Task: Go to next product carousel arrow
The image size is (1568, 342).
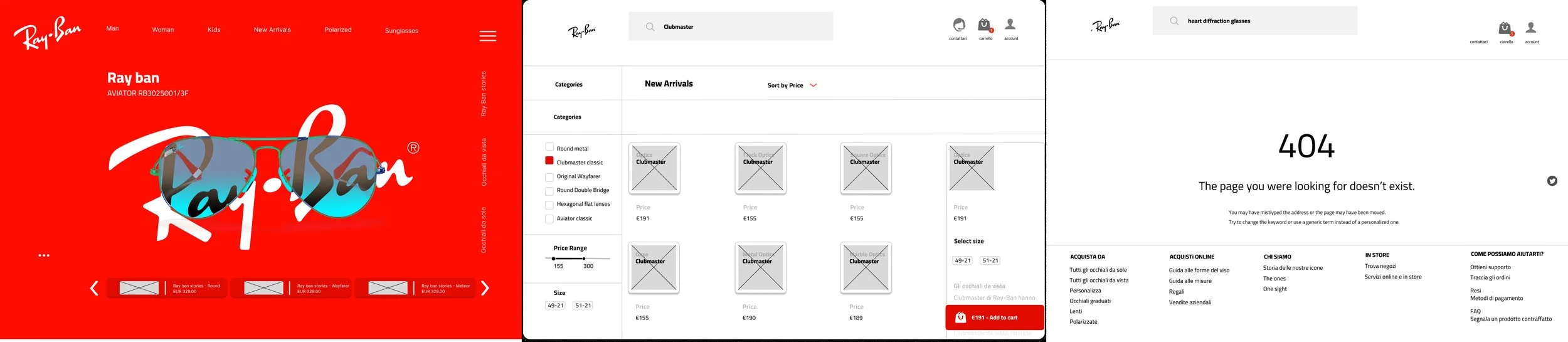Action: (485, 288)
